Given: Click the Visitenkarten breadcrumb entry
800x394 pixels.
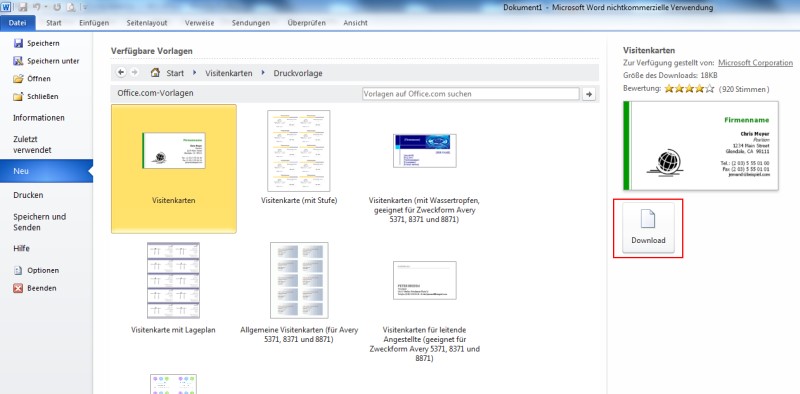Looking at the screenshot, I should [x=229, y=73].
